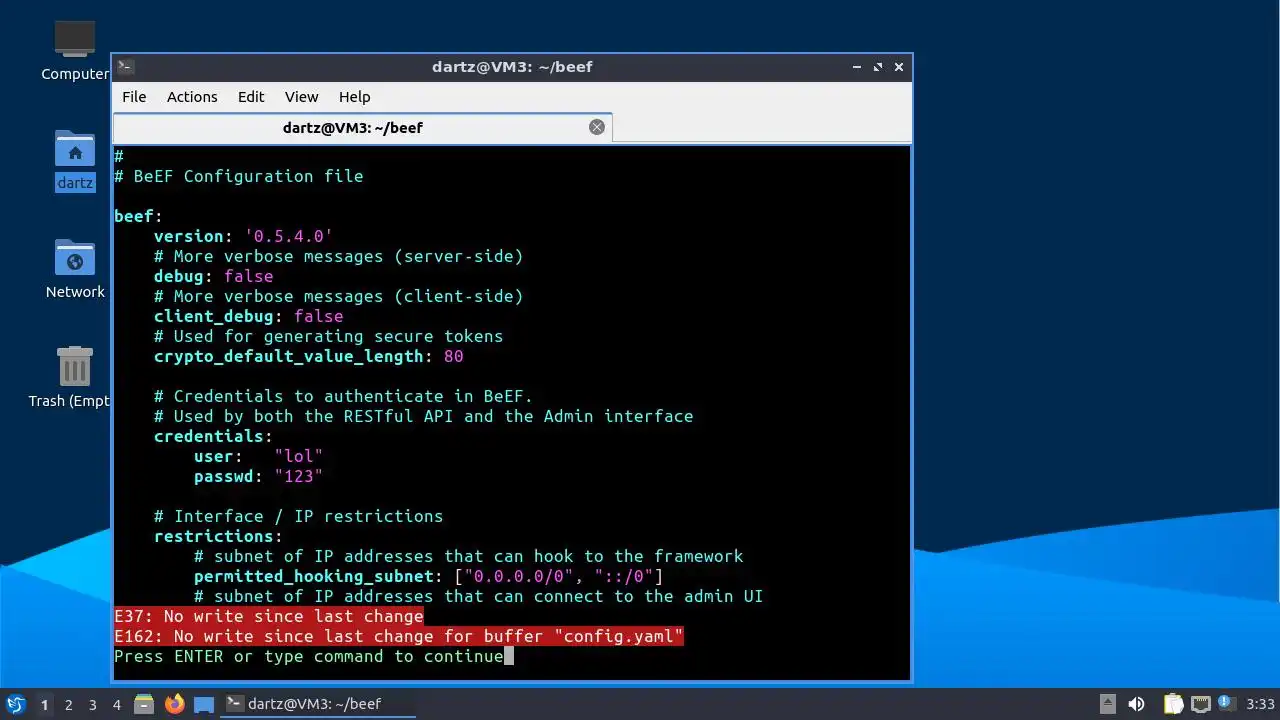Launch the file manager from taskbar
Viewport: 1280px width, 720px height.
144,704
